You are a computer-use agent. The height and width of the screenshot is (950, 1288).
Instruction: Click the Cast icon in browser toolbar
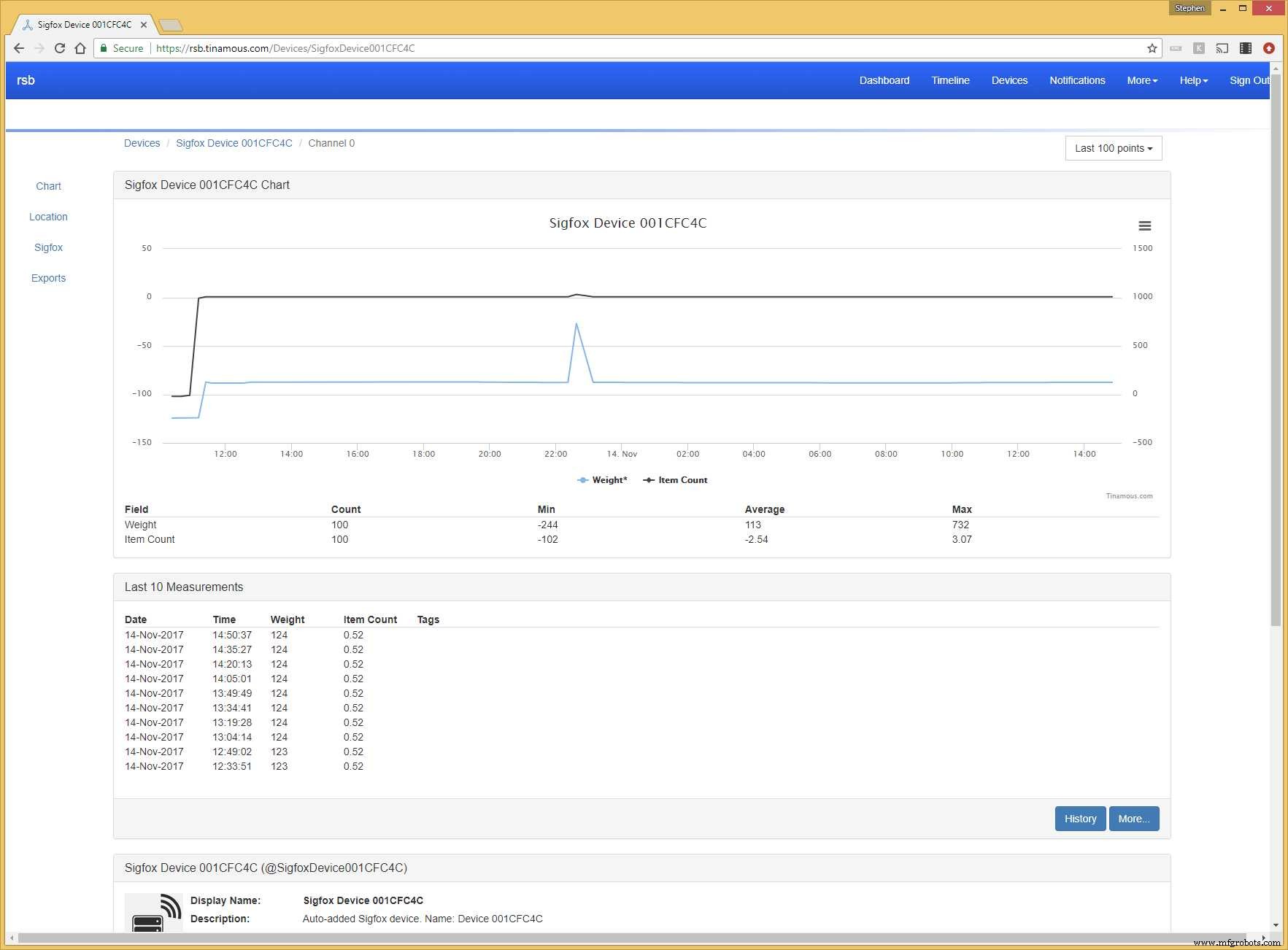pos(1222,48)
